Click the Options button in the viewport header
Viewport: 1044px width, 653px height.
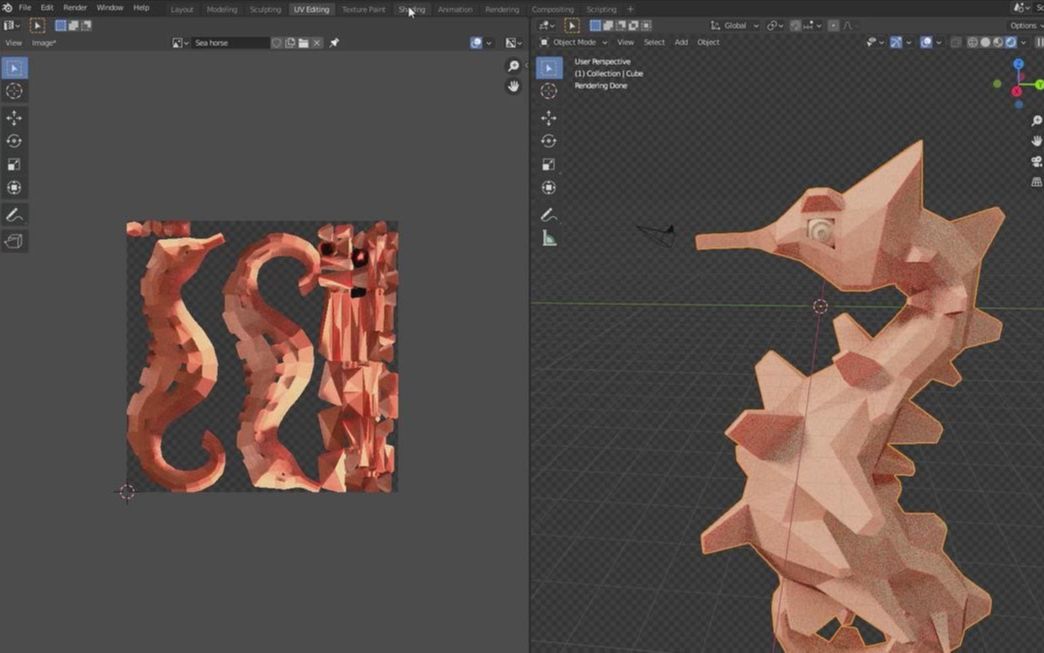[1024, 25]
